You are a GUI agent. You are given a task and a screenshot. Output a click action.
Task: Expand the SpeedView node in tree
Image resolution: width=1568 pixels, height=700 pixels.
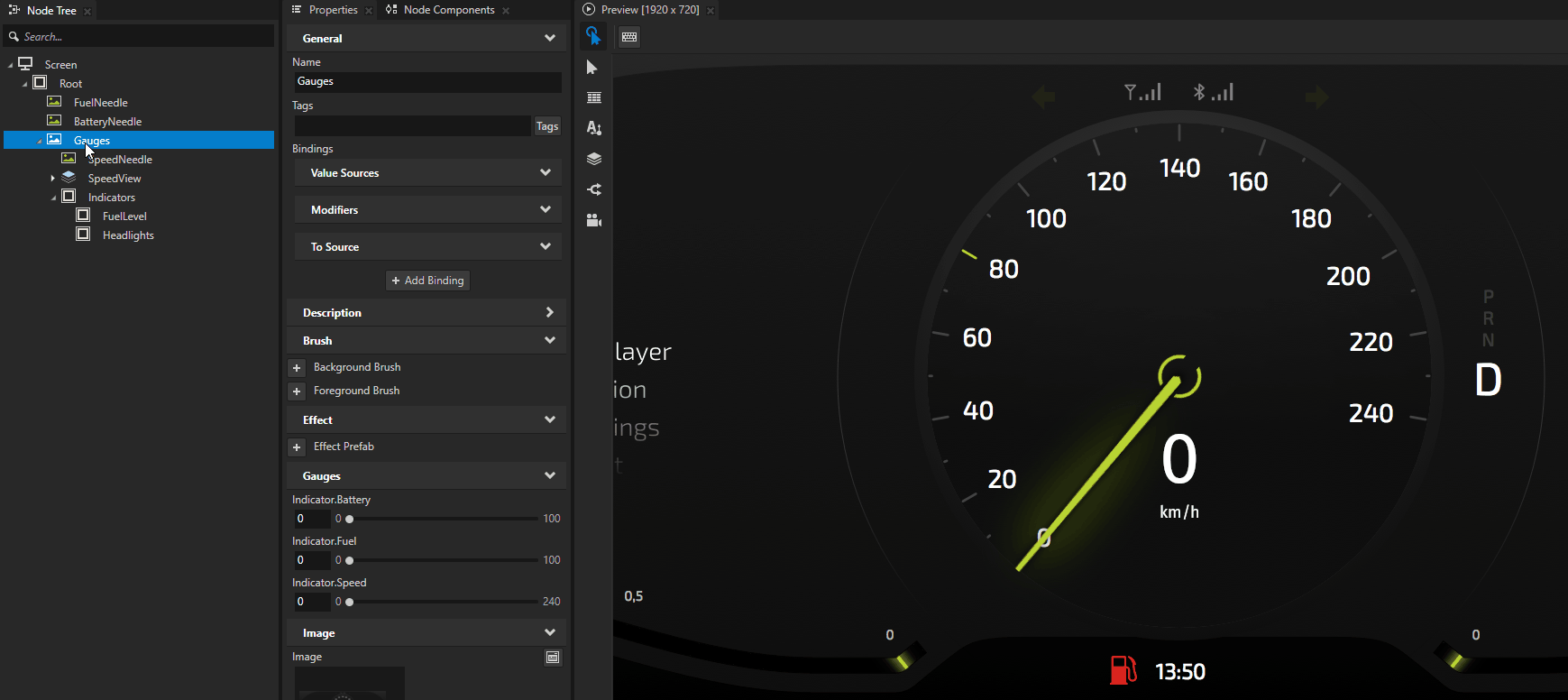pos(53,179)
